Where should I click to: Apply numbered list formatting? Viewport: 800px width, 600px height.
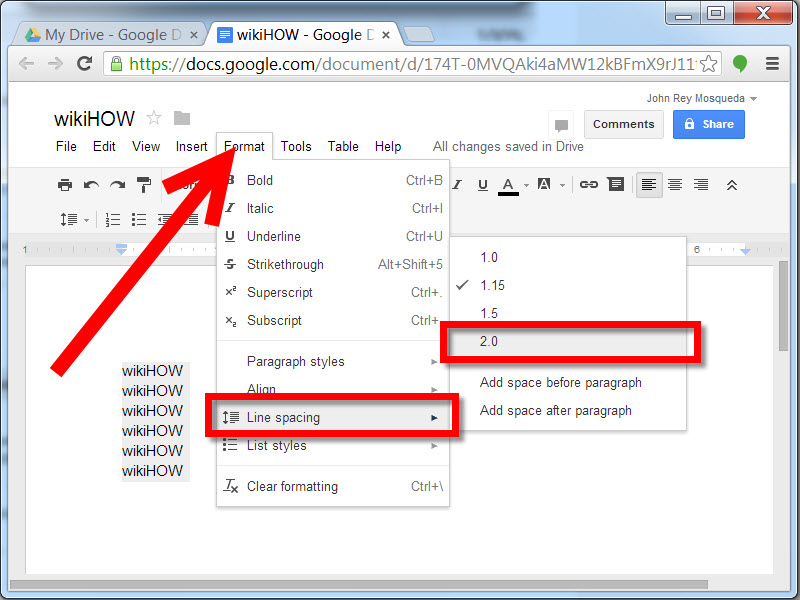click(x=113, y=220)
